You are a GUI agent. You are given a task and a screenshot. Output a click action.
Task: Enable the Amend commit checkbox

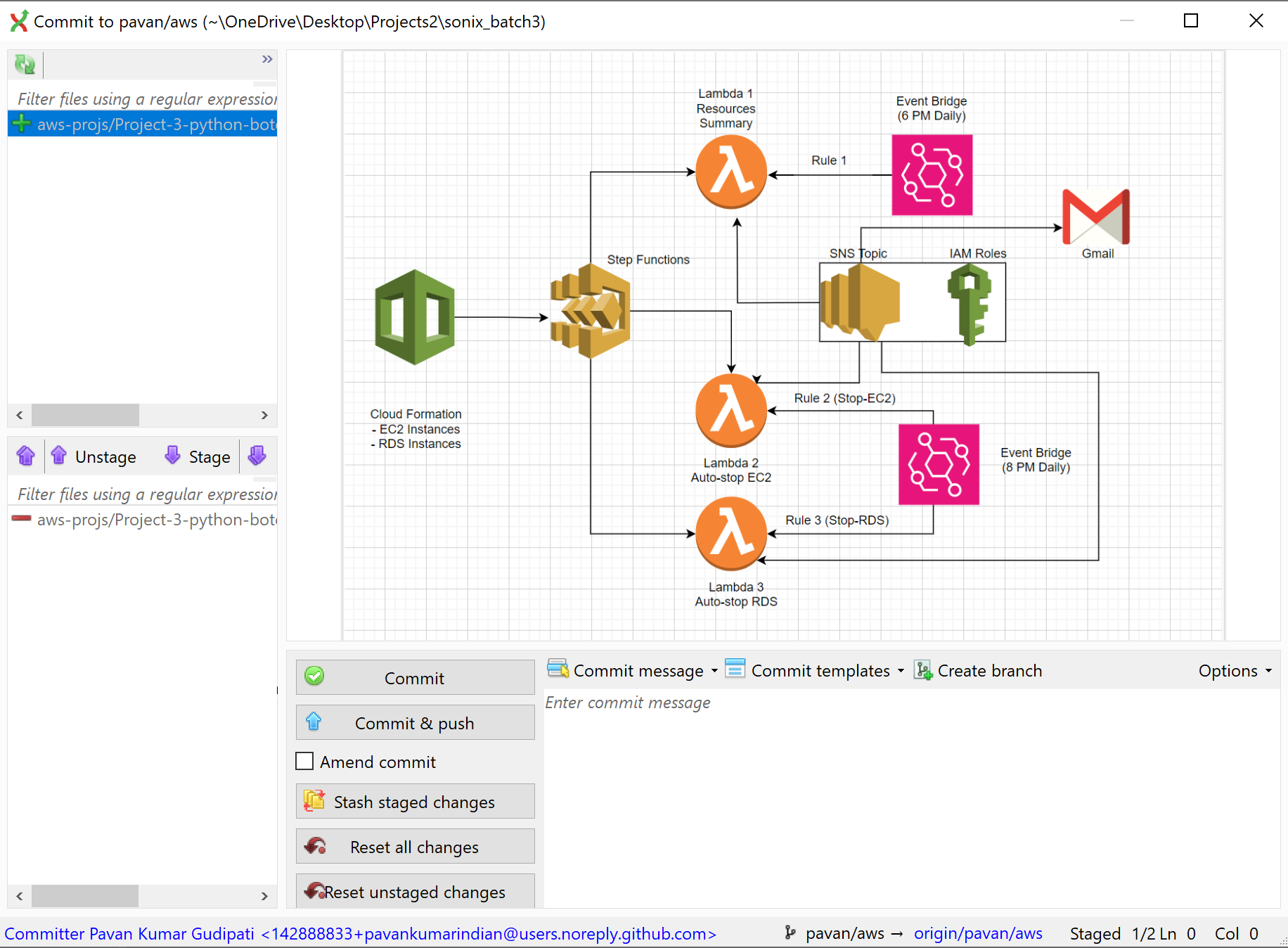coord(304,762)
